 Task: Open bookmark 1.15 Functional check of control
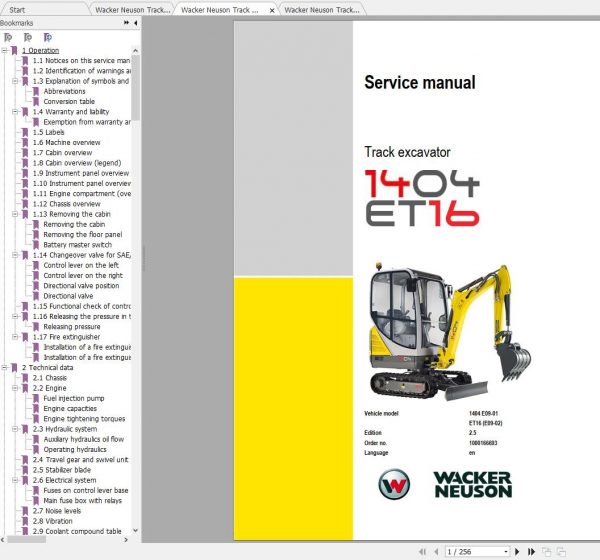pos(82,306)
